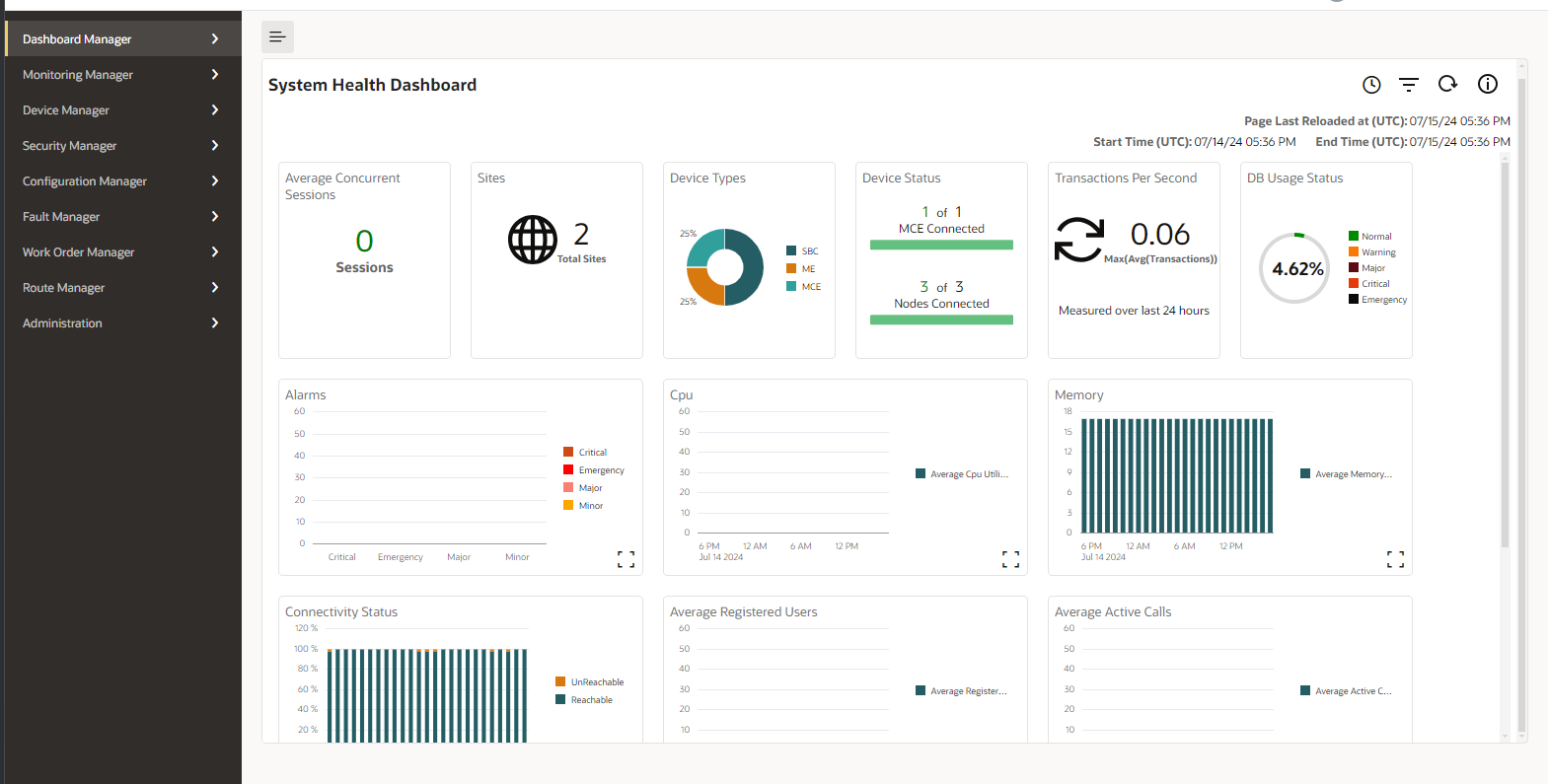Viewport: 1548px width, 784px height.
Task: Expand Security Manager chevron
Action: tap(215, 145)
